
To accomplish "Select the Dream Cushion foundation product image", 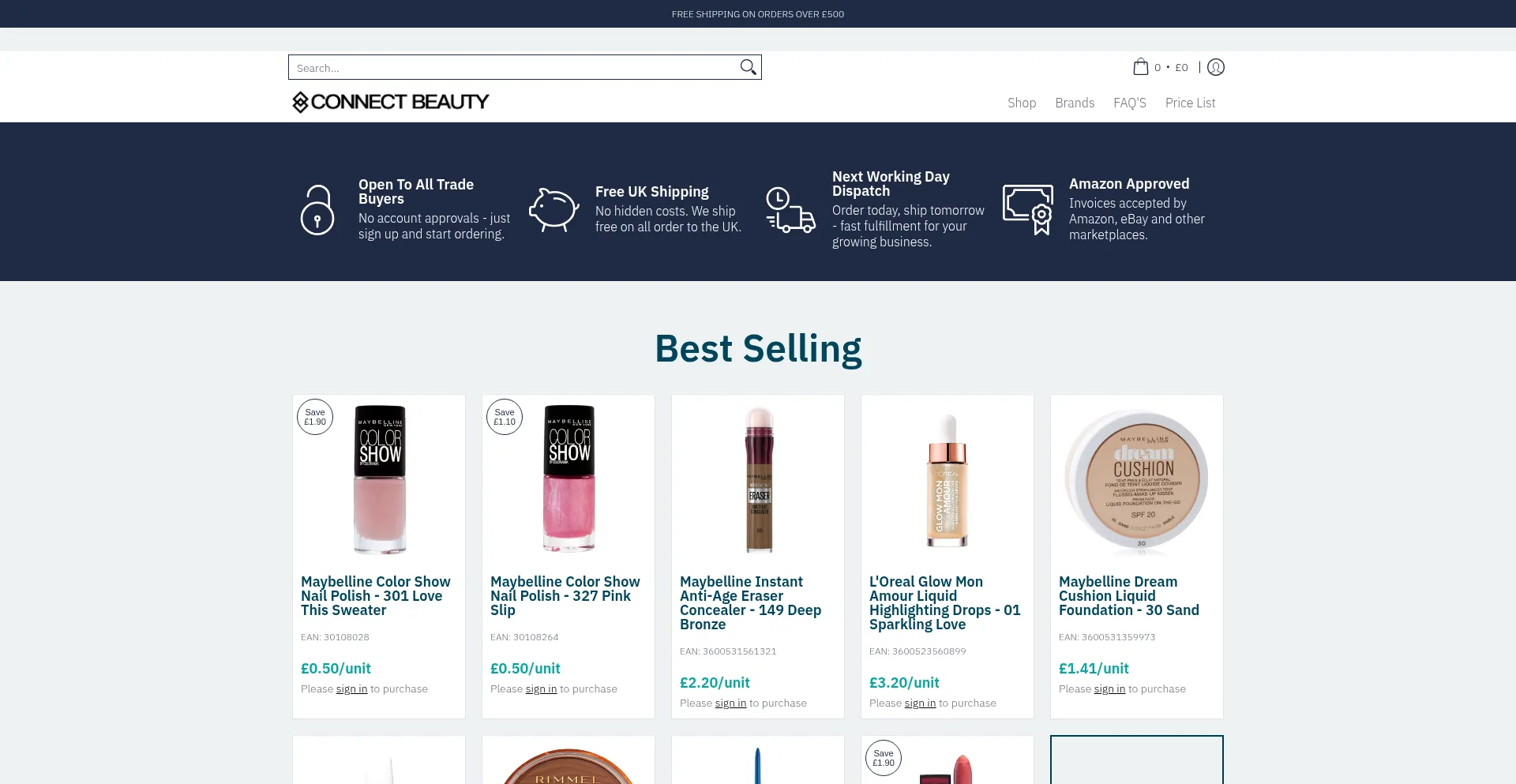I will 1136,478.
